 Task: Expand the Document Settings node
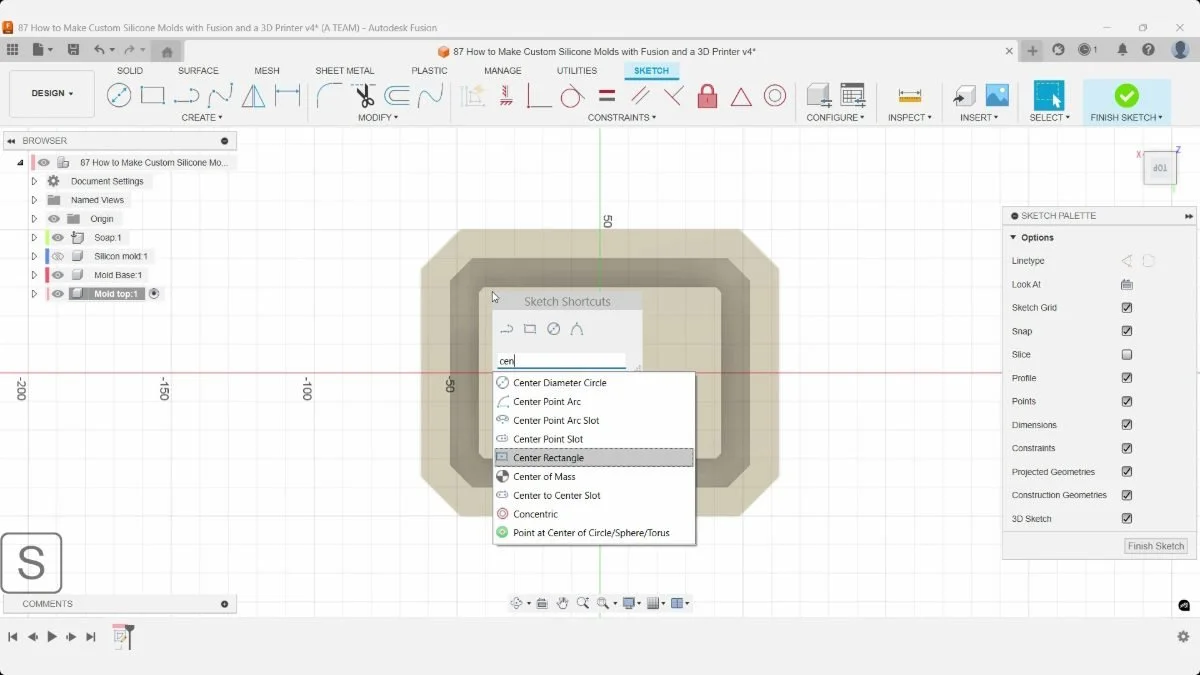point(34,181)
